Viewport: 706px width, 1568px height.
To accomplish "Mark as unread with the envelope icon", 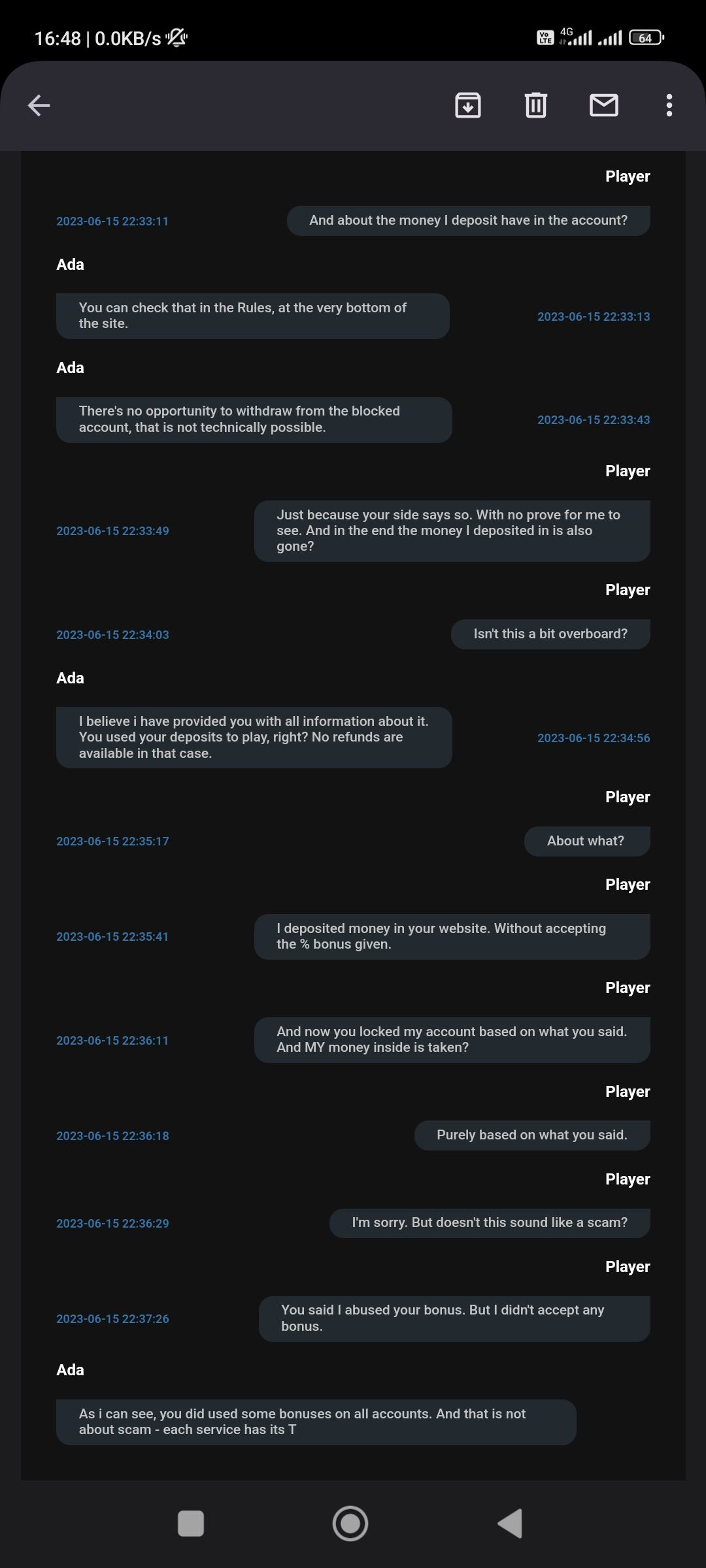I will [x=604, y=105].
